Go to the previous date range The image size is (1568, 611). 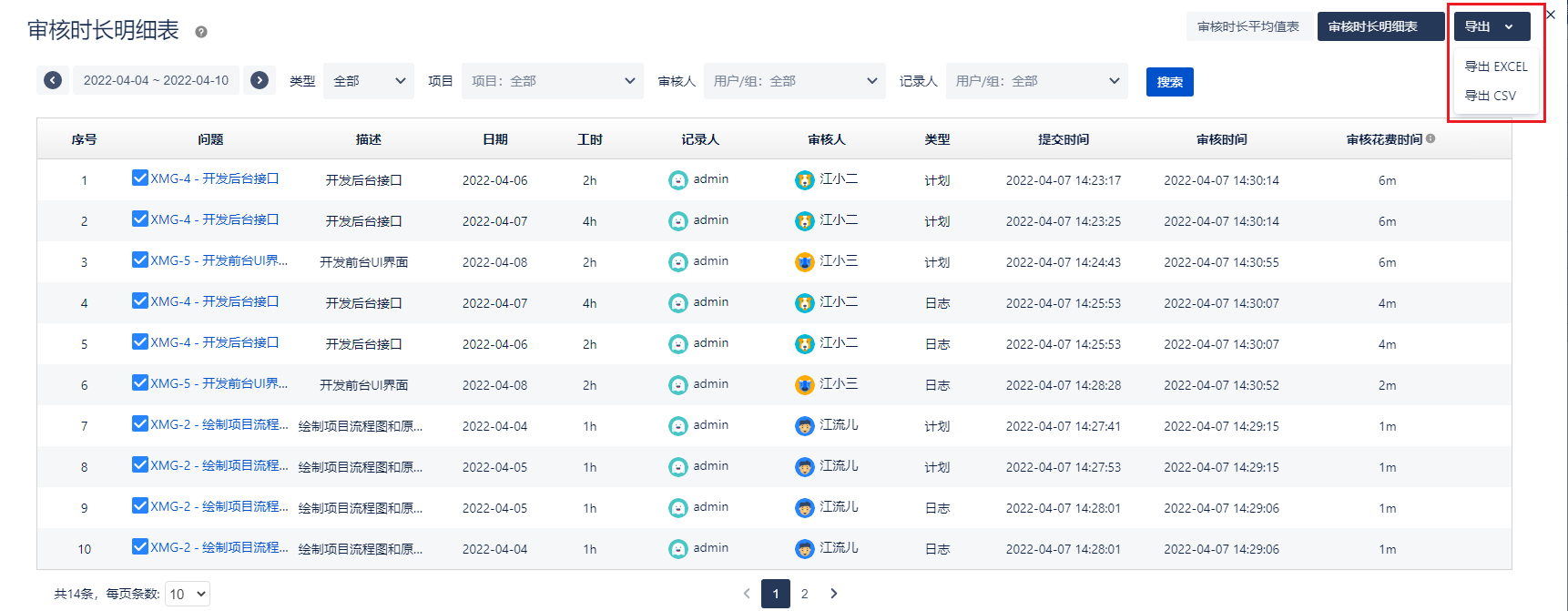click(53, 80)
